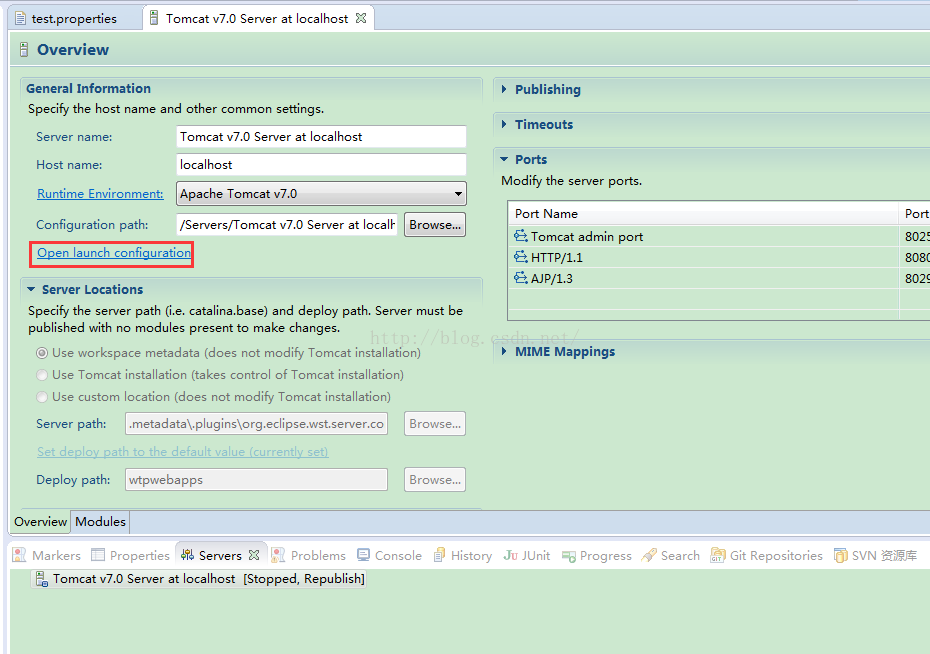
Task: Open the Git Repositories view tab
Action: pos(767,555)
